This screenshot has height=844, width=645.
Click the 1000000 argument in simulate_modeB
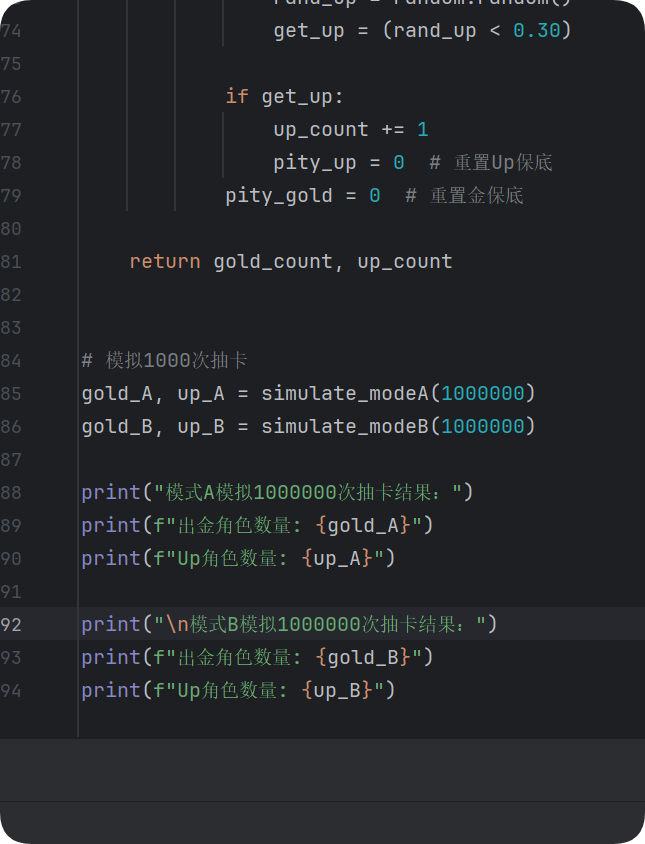pos(482,426)
